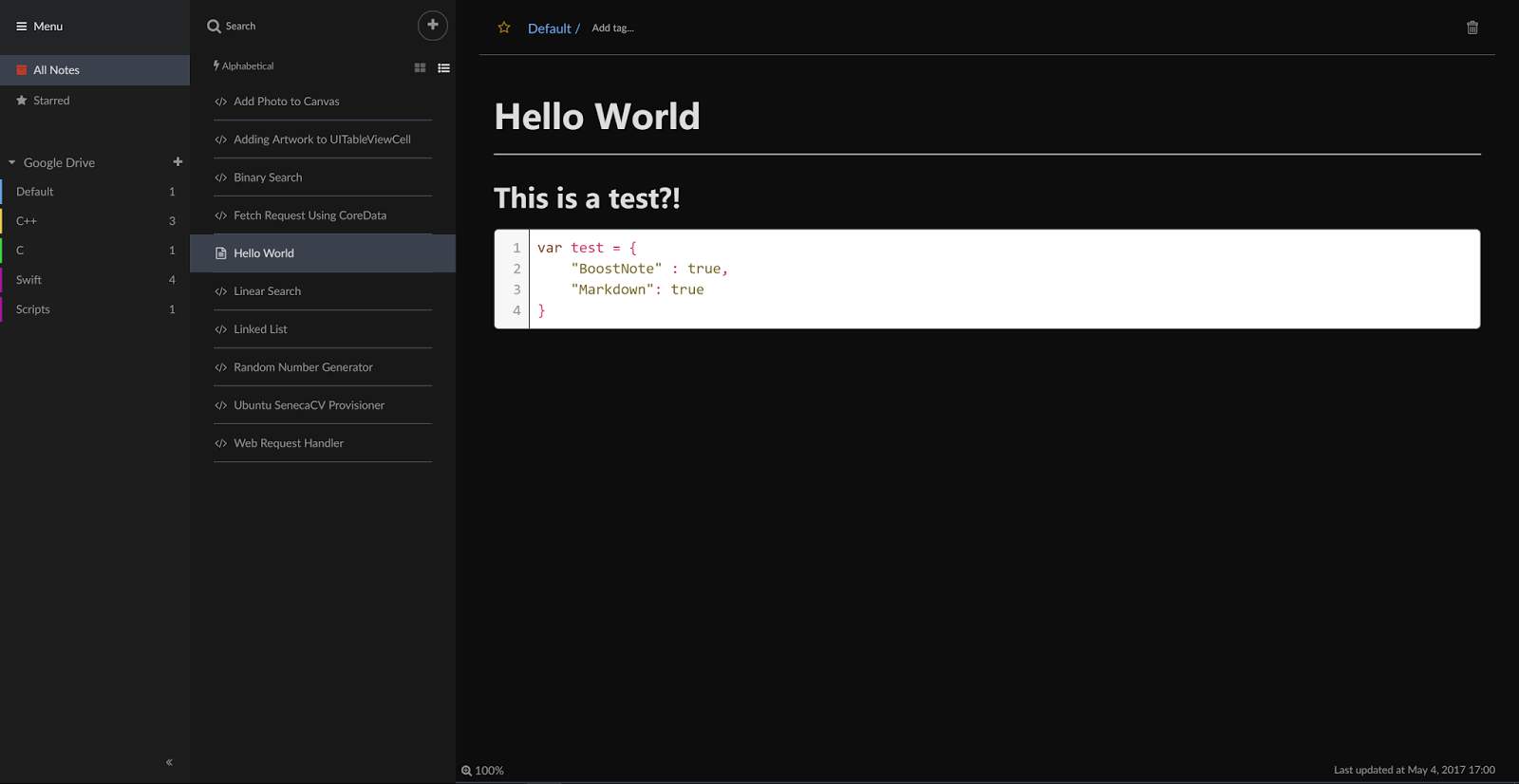Image resolution: width=1519 pixels, height=784 pixels.
Task: Add a folder to Google Drive
Action: [178, 162]
